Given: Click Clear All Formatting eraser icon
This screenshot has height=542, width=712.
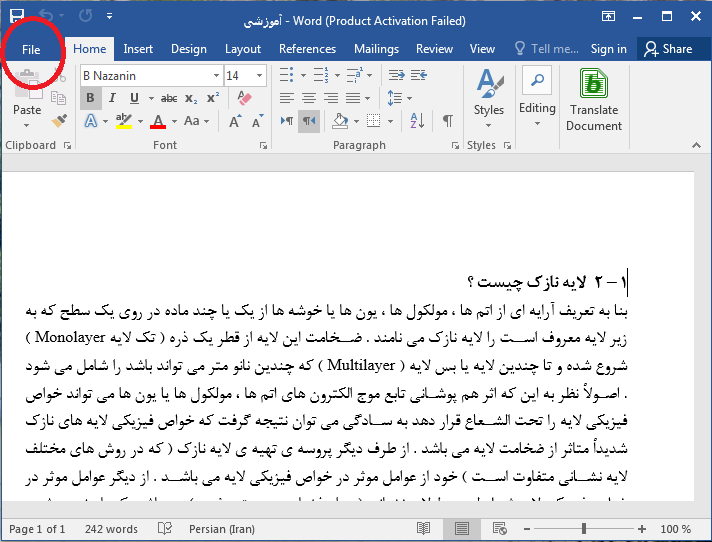Looking at the screenshot, I should 244,98.
